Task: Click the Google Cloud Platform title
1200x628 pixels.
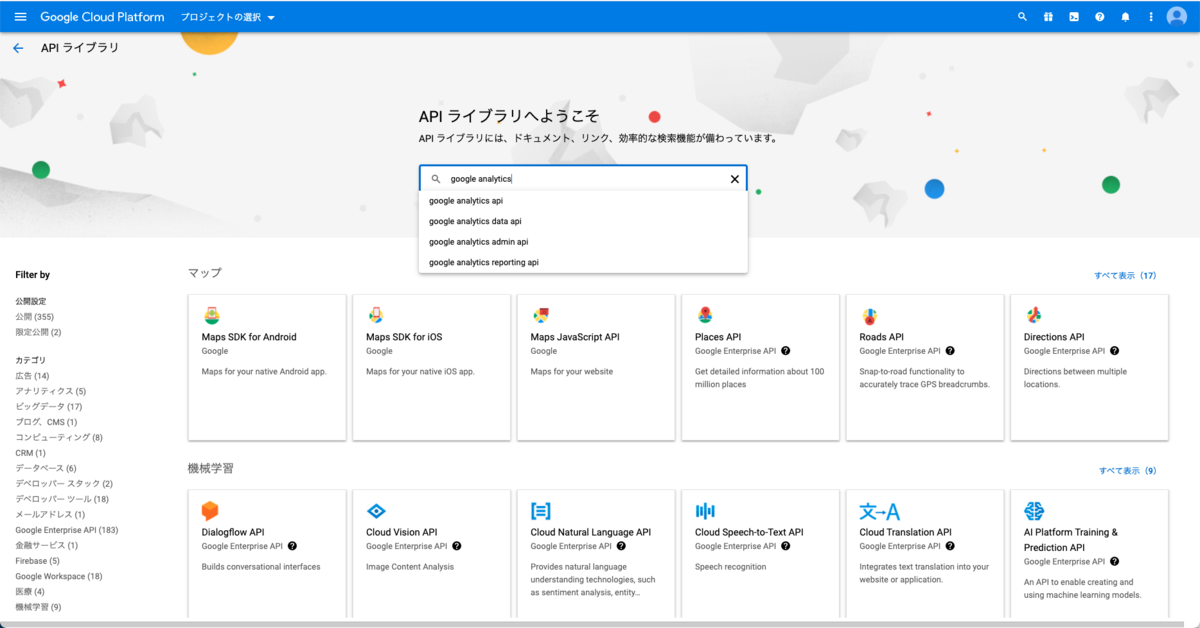Action: (102, 17)
